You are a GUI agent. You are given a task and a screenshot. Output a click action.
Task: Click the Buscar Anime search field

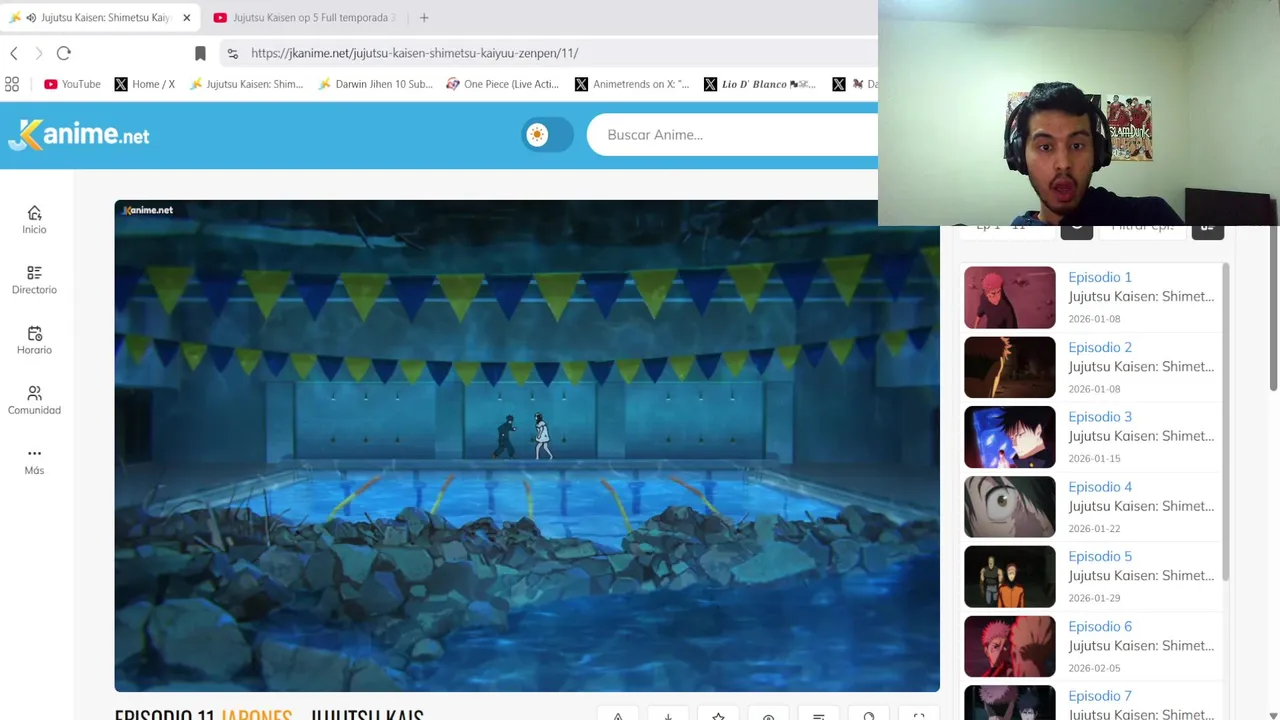click(x=732, y=134)
